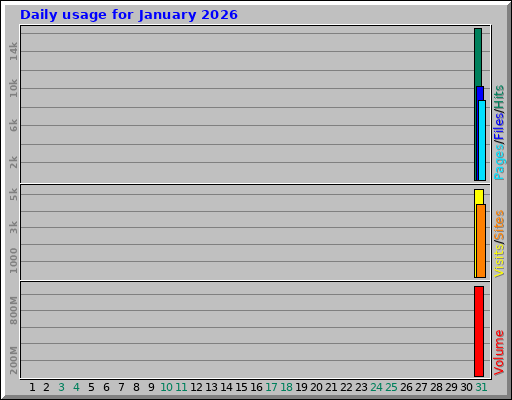512x400 pixels.
Task: Click the green Hits bar for day 31
Action: coord(477,57)
